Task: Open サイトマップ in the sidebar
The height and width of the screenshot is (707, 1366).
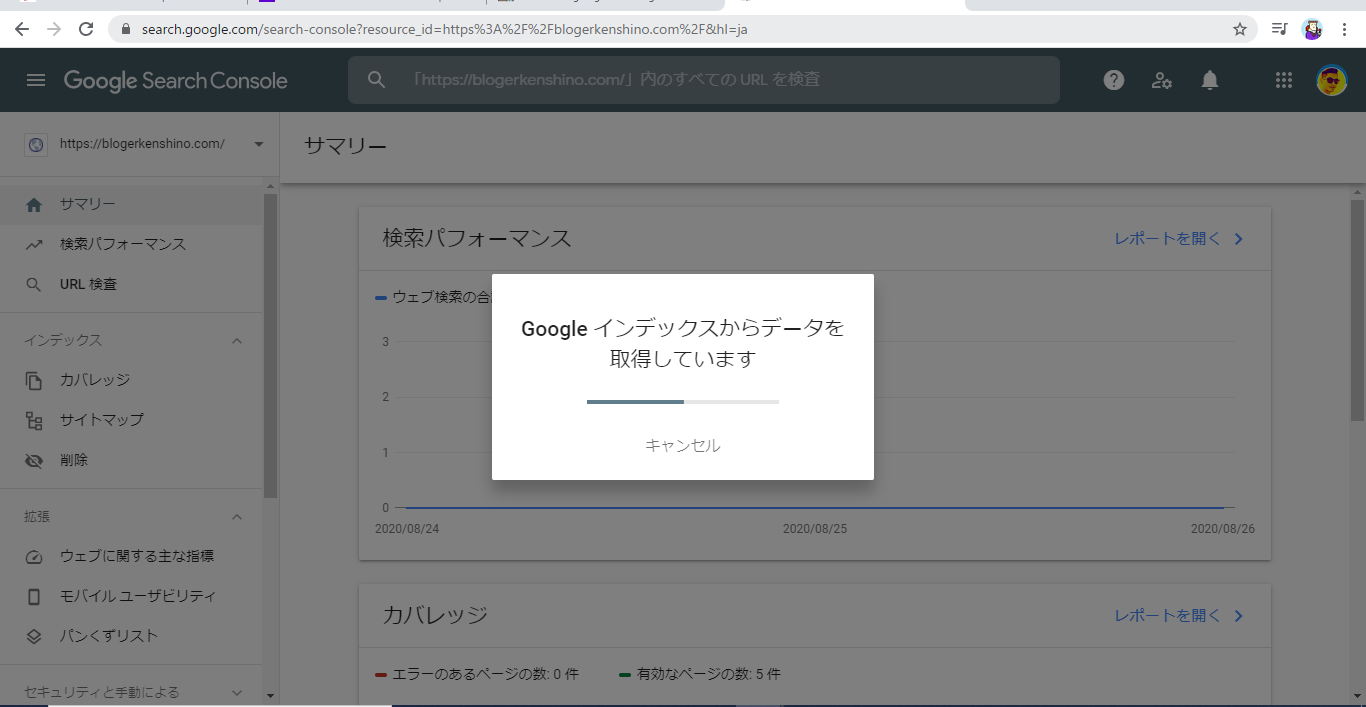Action: (x=132, y=421)
